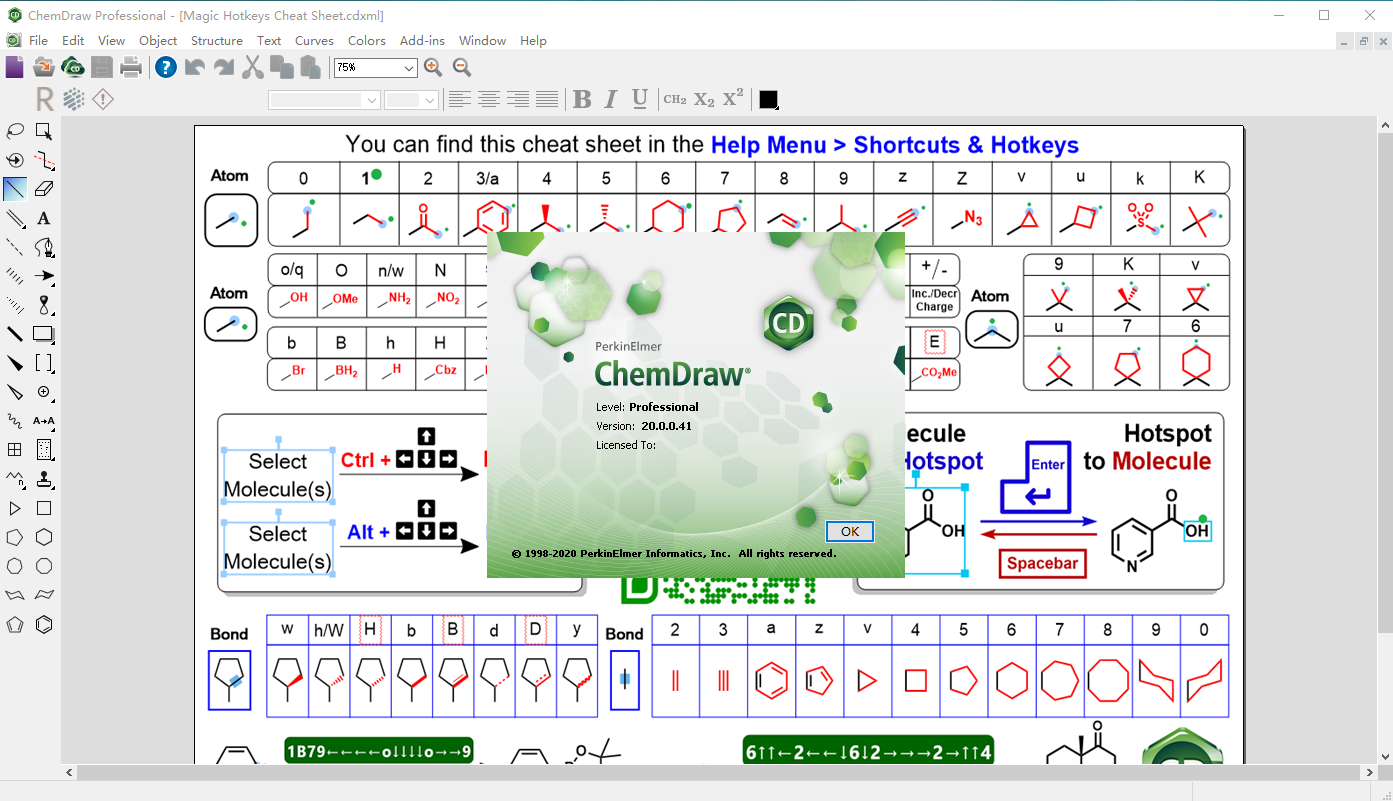Toggle bold text formatting

click(x=581, y=99)
